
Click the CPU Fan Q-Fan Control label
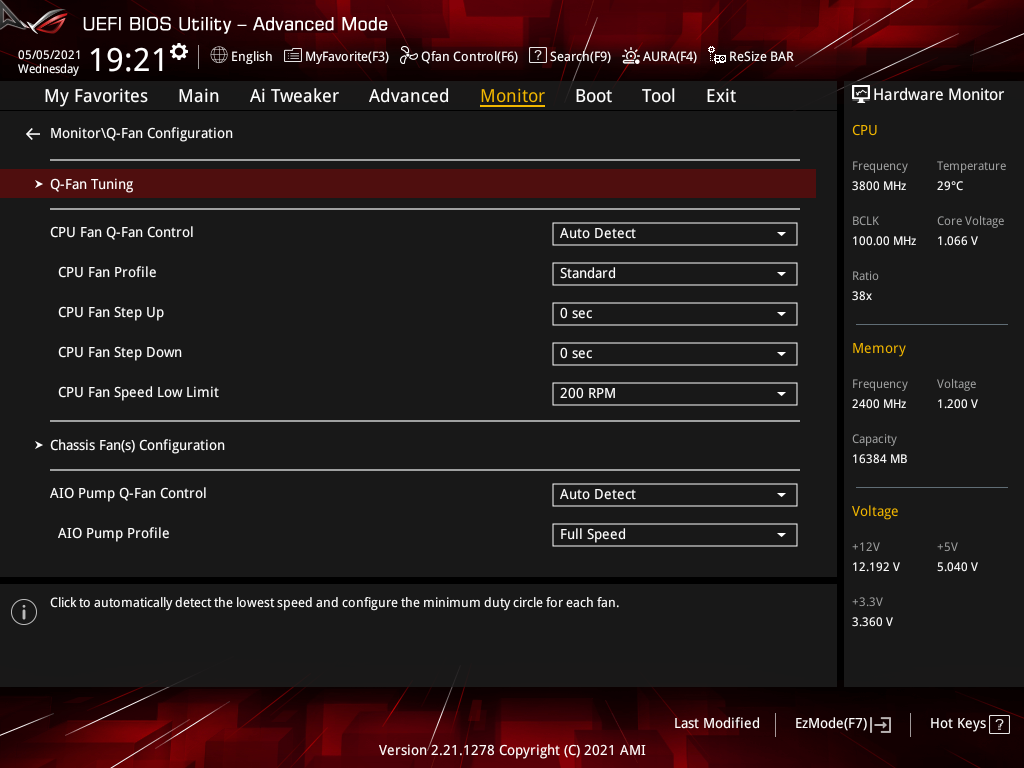tap(121, 232)
